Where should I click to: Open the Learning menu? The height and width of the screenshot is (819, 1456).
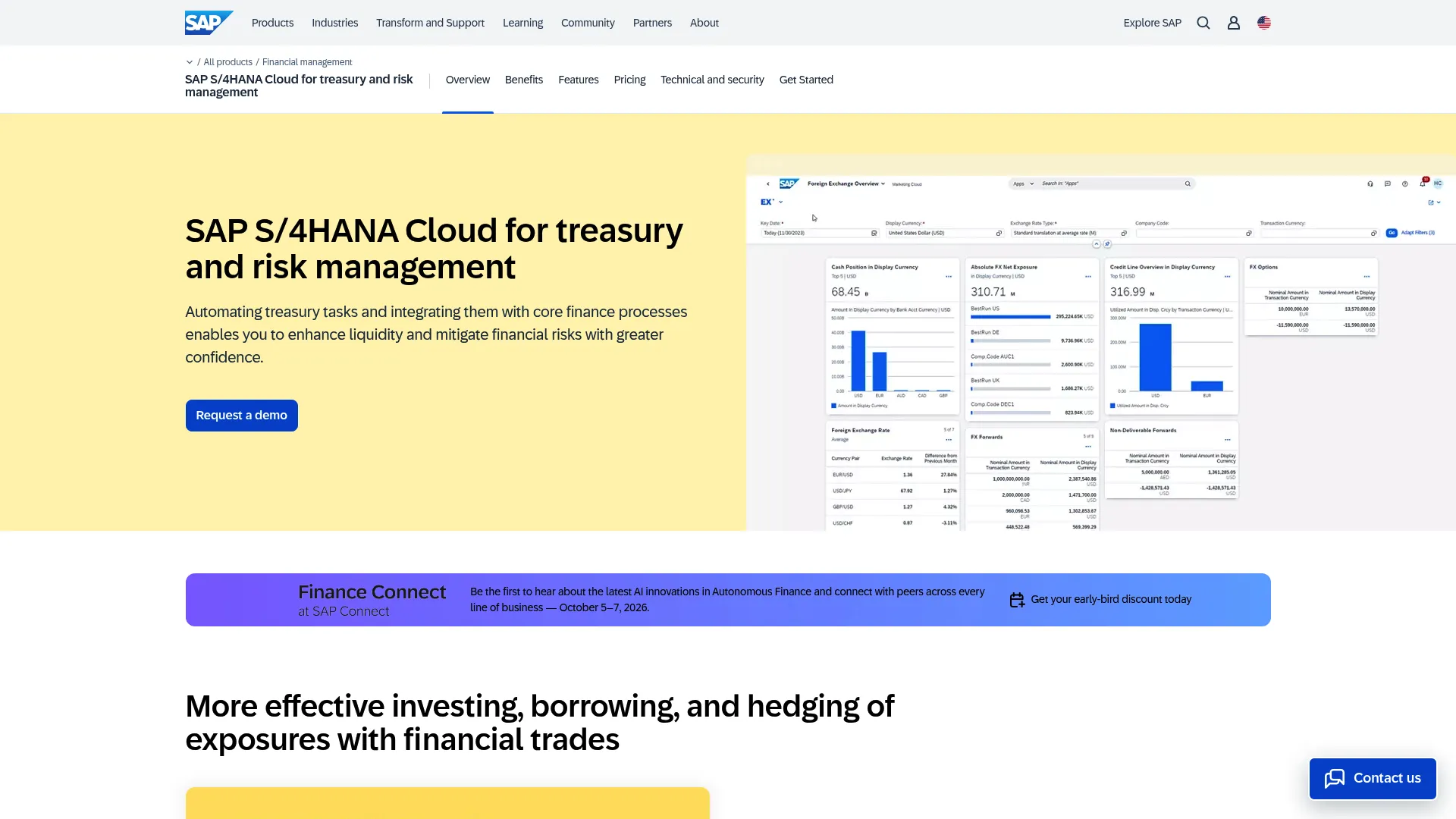pyautogui.click(x=522, y=23)
